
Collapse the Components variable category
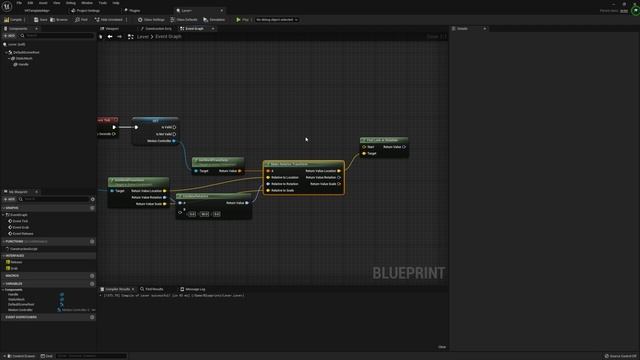(x=4, y=290)
